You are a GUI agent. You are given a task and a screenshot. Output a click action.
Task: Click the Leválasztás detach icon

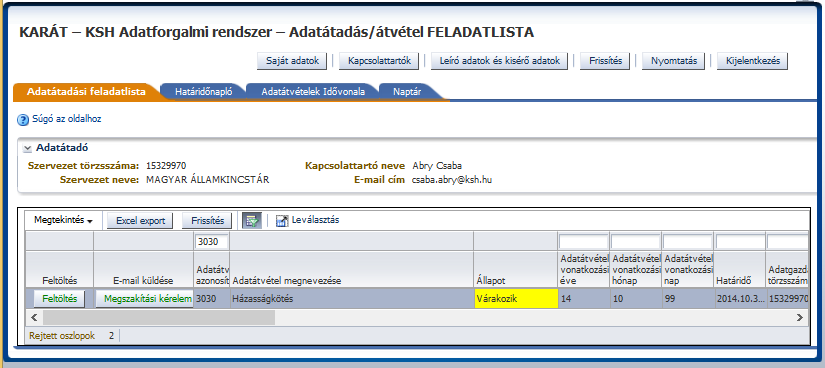click(282, 221)
